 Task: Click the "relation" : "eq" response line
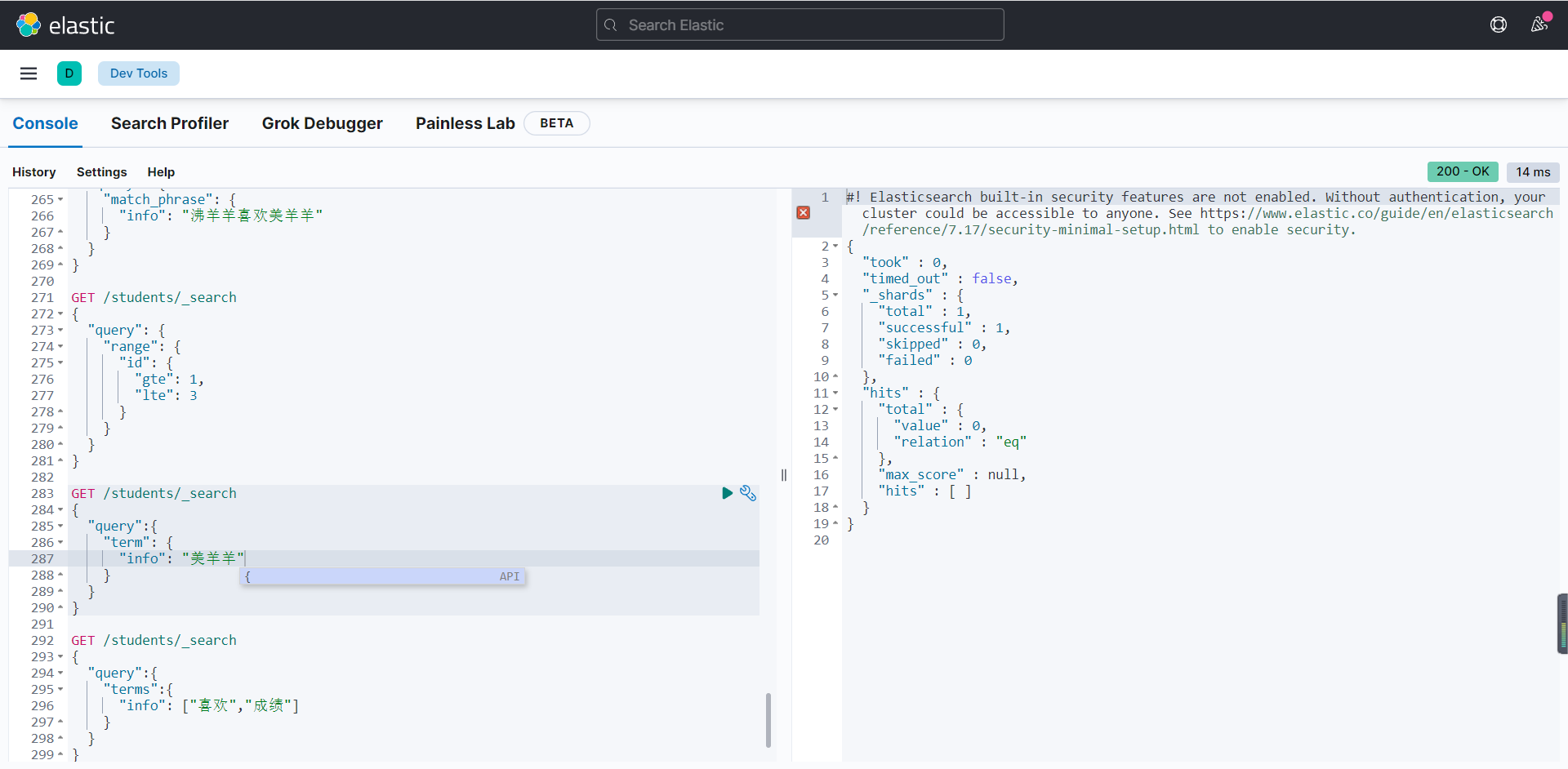pyautogui.click(x=960, y=442)
